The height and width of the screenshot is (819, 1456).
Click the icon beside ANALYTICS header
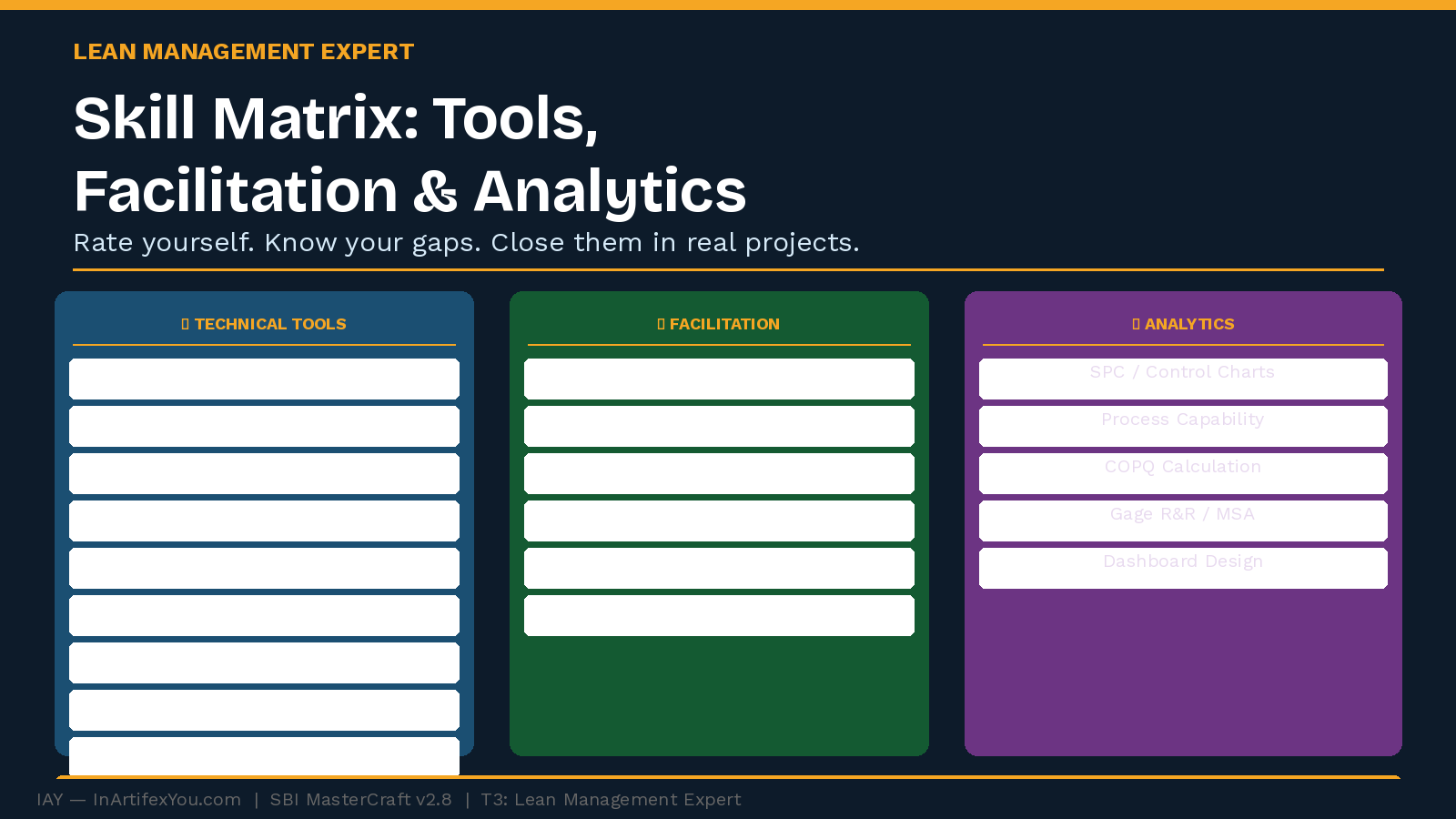click(1135, 323)
